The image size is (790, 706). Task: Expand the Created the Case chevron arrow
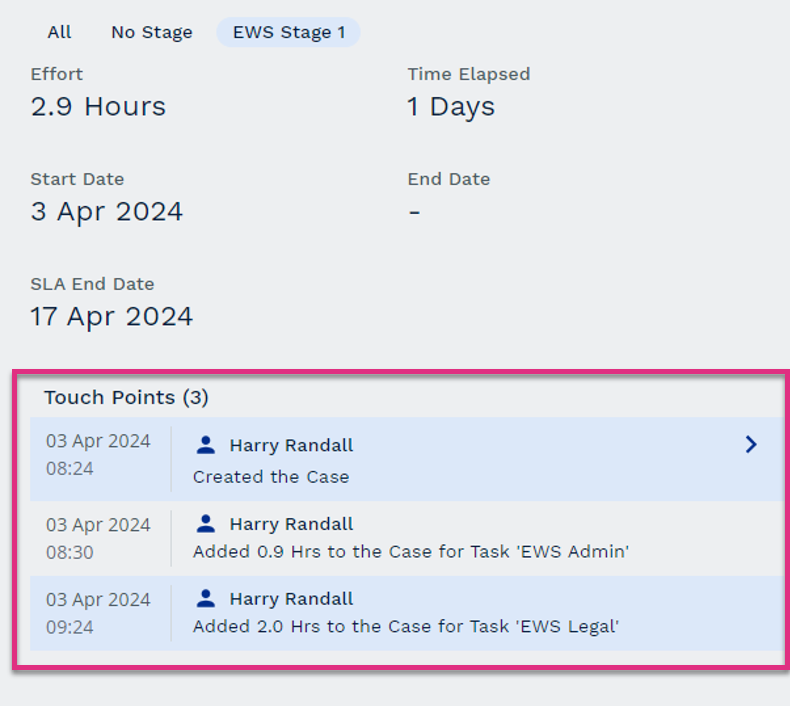[751, 444]
